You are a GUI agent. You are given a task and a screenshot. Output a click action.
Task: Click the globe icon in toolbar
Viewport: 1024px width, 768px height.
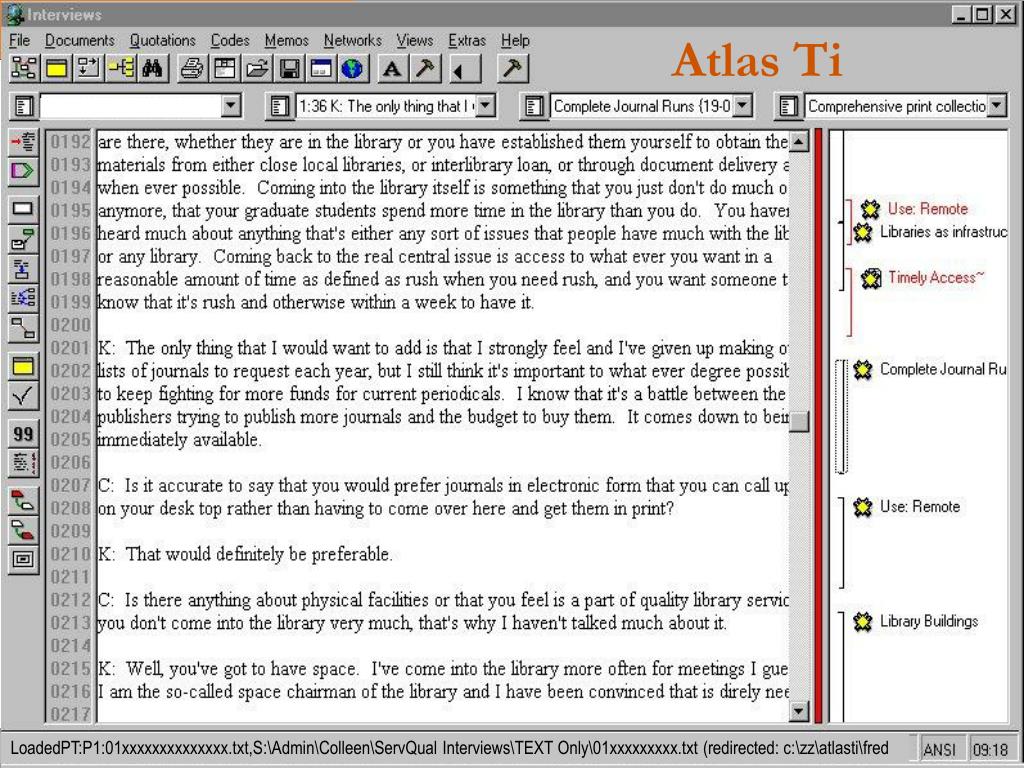click(353, 68)
